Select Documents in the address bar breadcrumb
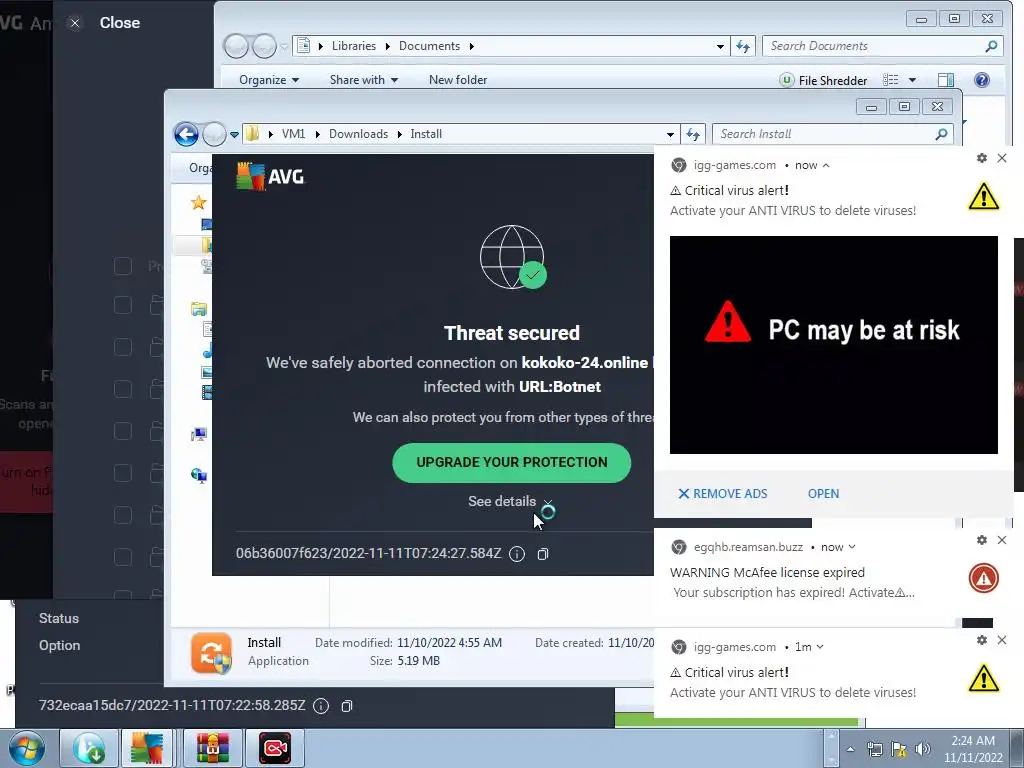 tap(429, 46)
